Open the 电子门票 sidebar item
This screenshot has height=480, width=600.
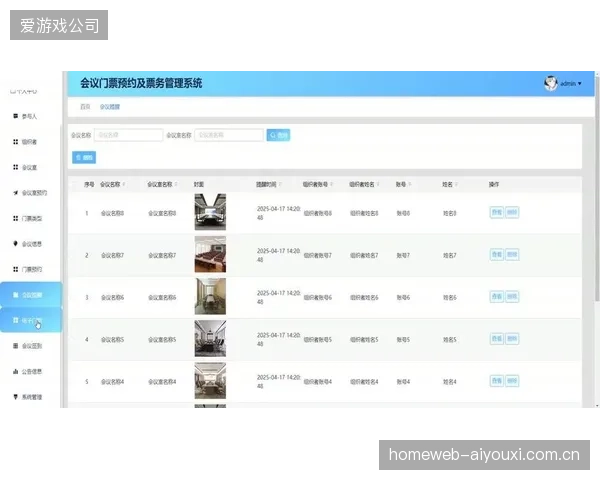[31, 320]
